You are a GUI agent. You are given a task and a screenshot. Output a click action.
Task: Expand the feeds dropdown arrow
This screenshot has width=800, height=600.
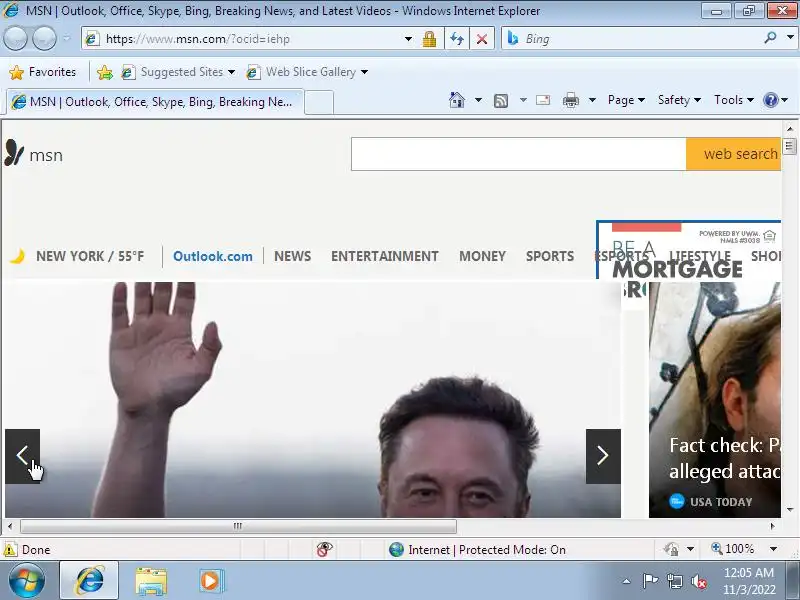point(523,100)
